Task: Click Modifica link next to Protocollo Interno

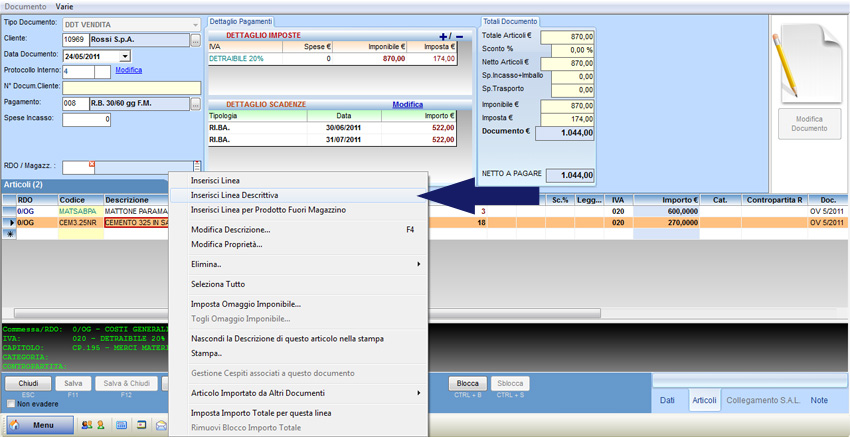Action: (x=128, y=70)
